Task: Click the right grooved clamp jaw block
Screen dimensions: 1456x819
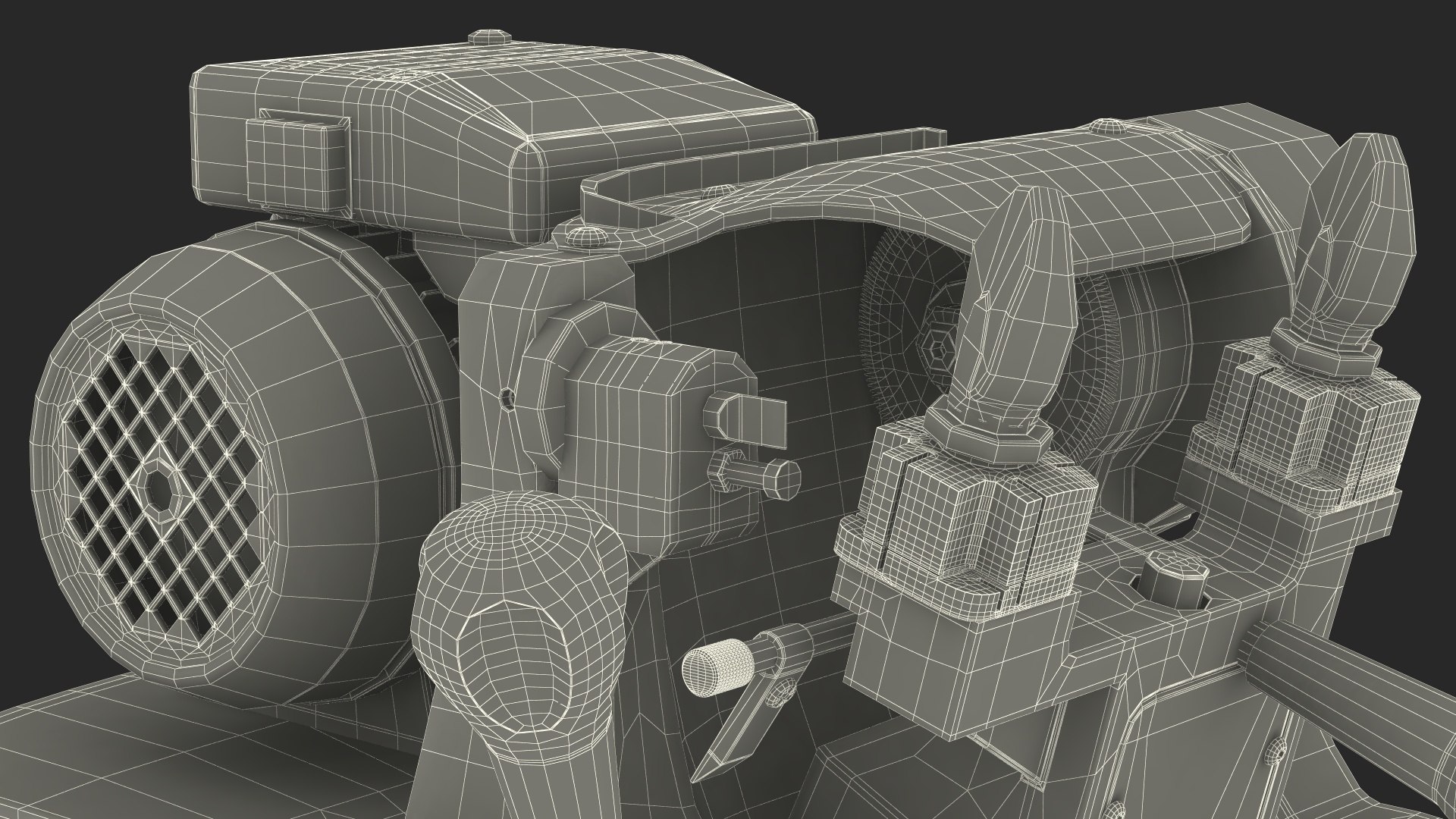Action: tap(1301, 432)
